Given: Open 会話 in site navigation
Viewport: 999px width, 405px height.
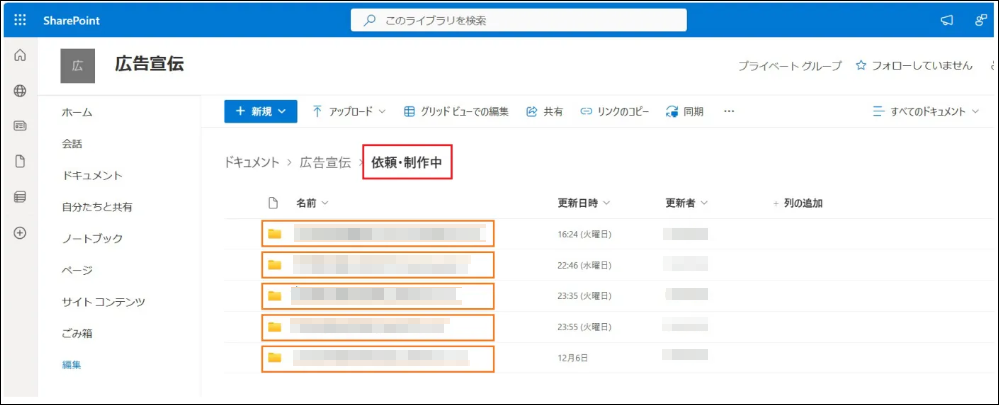Looking at the screenshot, I should click(x=72, y=144).
